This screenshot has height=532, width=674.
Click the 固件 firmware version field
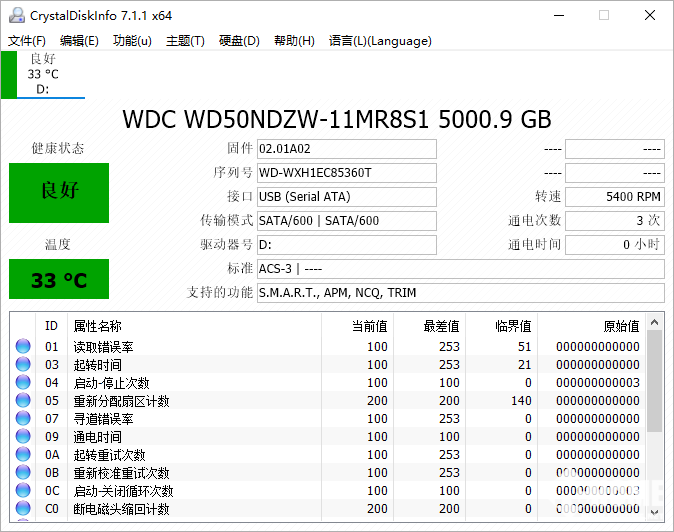[346, 149]
